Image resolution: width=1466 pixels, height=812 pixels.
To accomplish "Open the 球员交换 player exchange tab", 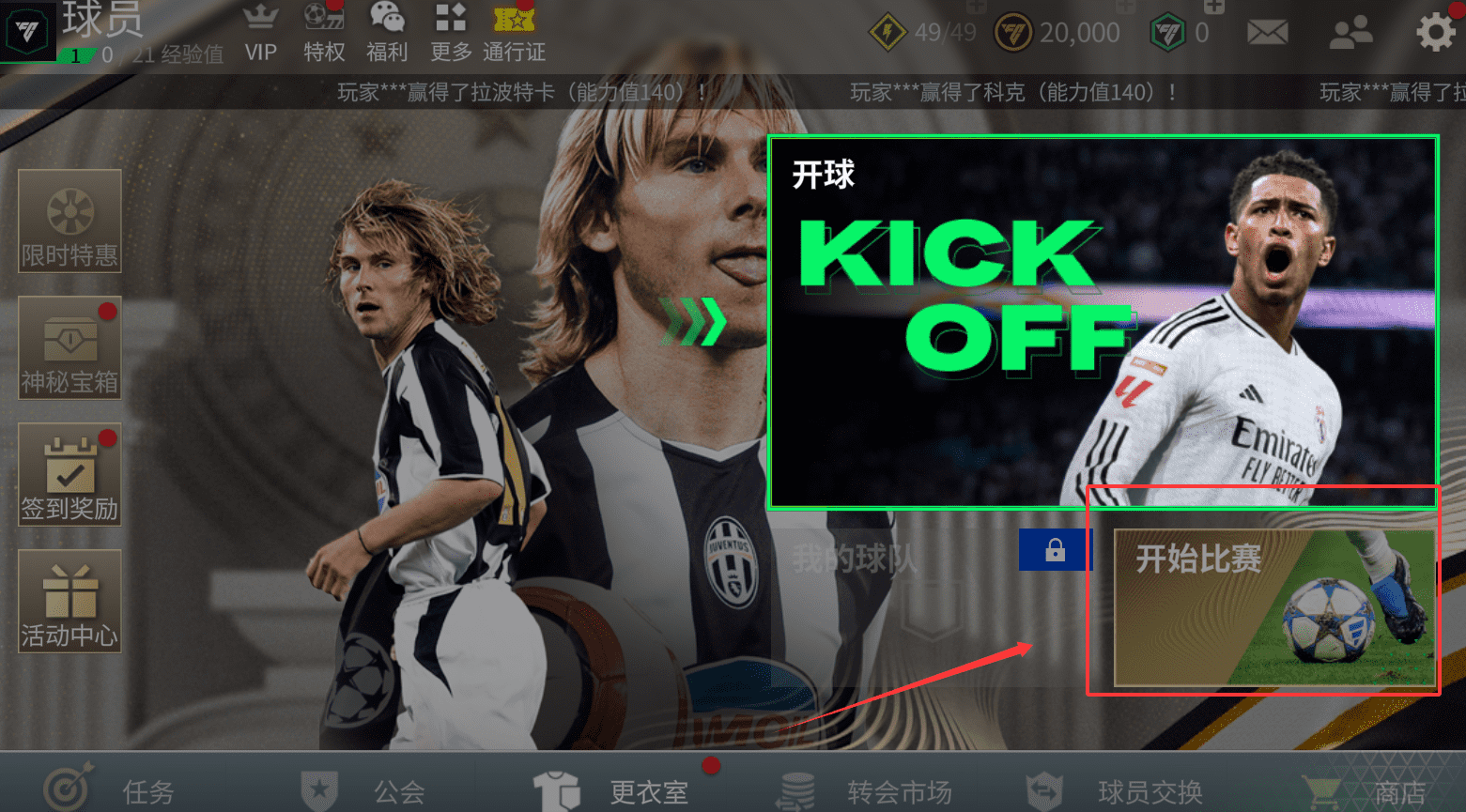I will pos(1114,790).
